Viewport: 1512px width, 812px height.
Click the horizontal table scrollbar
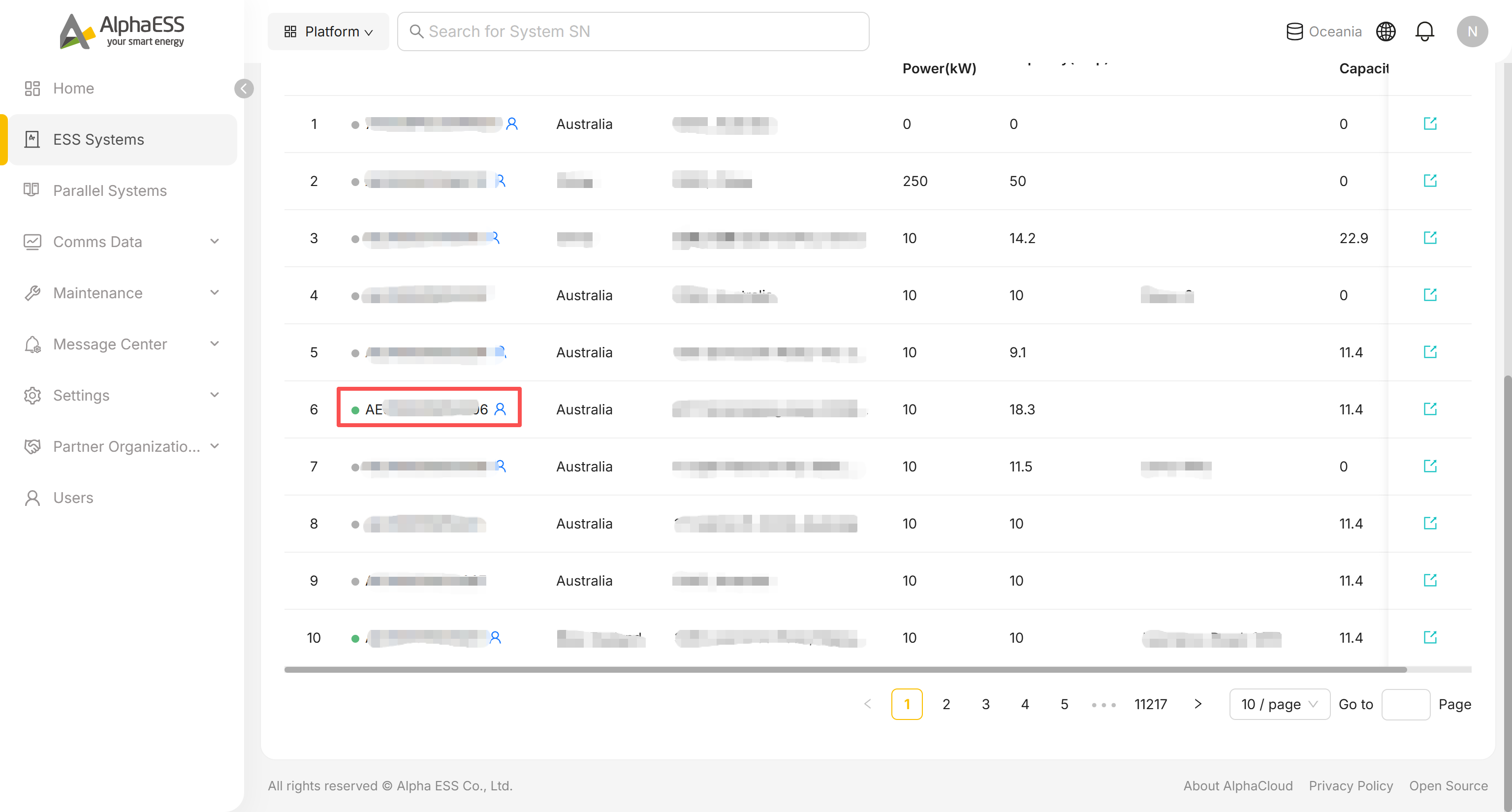point(845,669)
